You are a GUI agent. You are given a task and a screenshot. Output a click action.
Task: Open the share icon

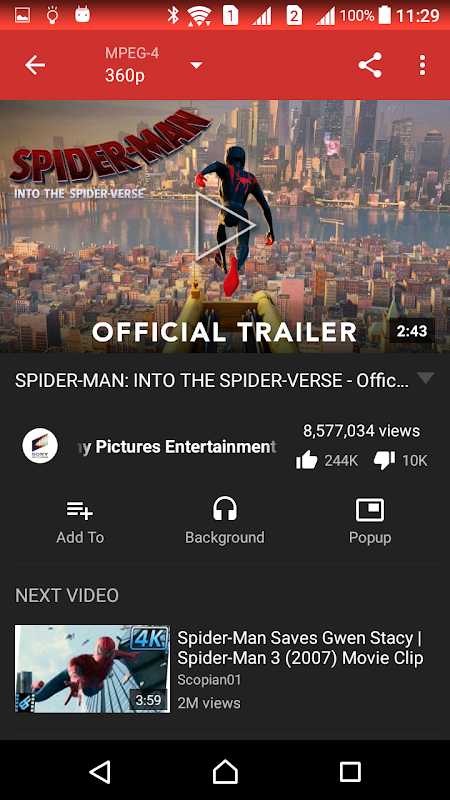tap(370, 65)
